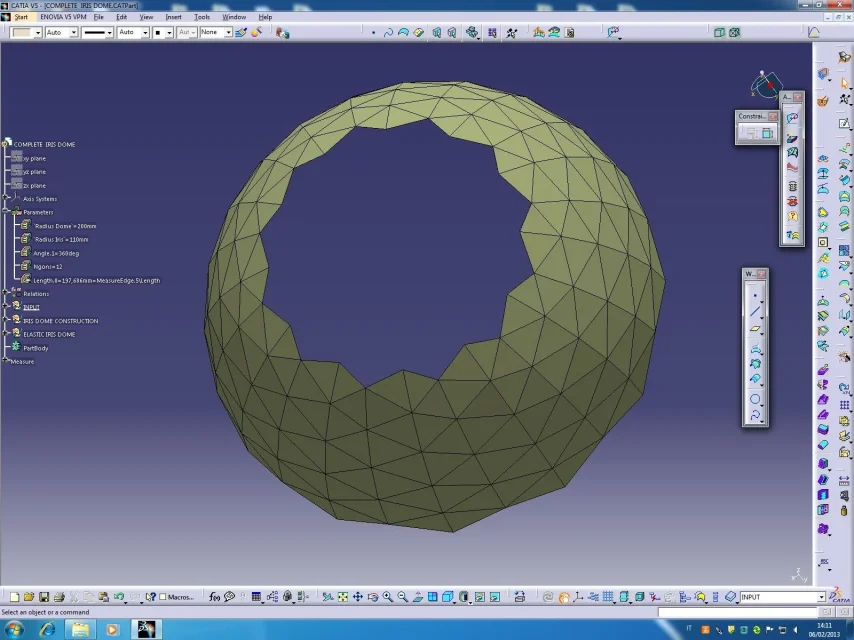Open the Windows Start button
Viewport: 854px width, 640px height.
pos(12,630)
